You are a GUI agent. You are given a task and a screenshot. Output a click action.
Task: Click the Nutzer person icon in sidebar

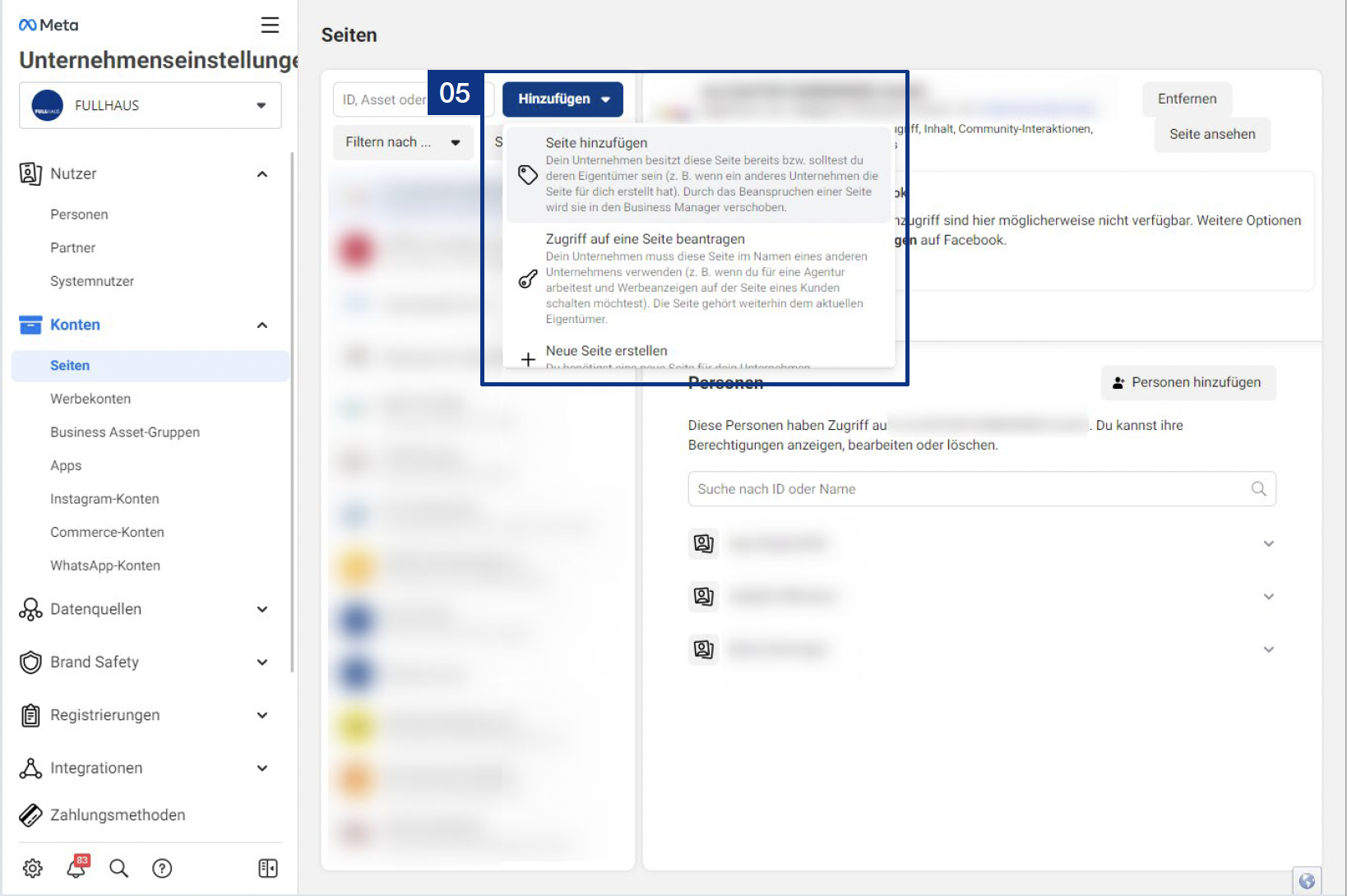pos(30,173)
